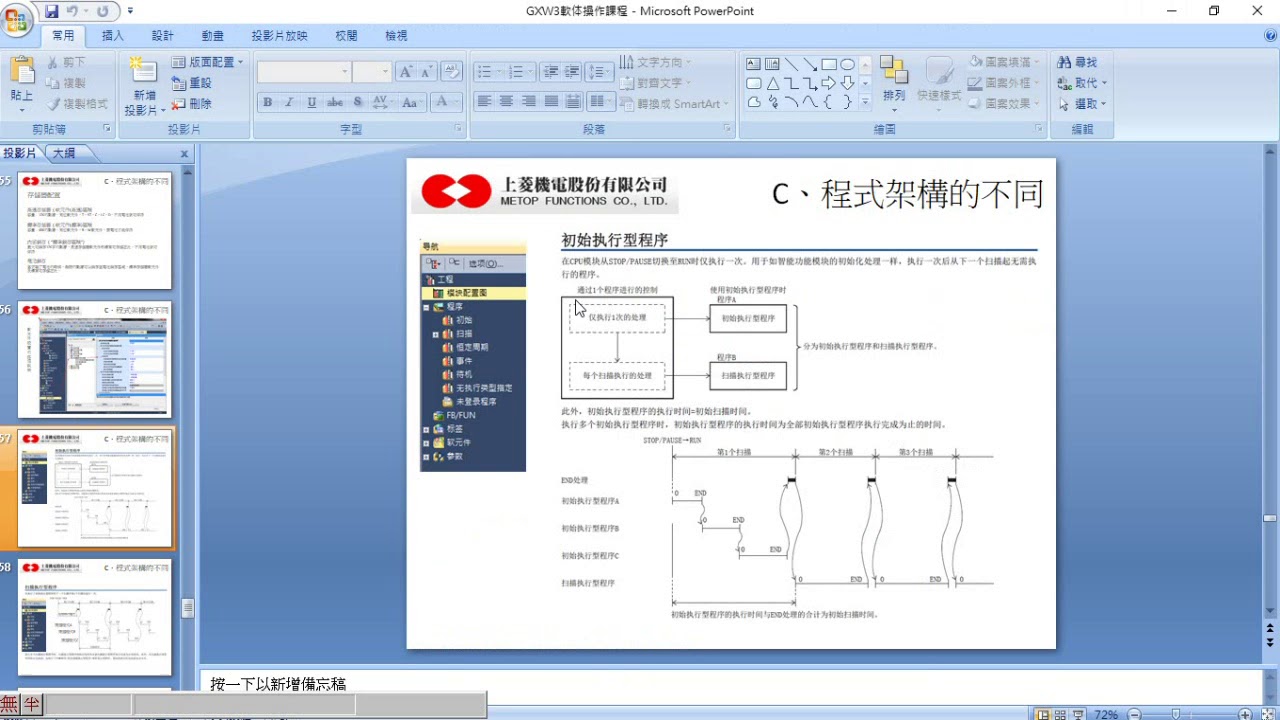This screenshot has height=720, width=1280.
Task: Open the Layout (版面配置) dropdown
Action: pyautogui.click(x=207, y=62)
